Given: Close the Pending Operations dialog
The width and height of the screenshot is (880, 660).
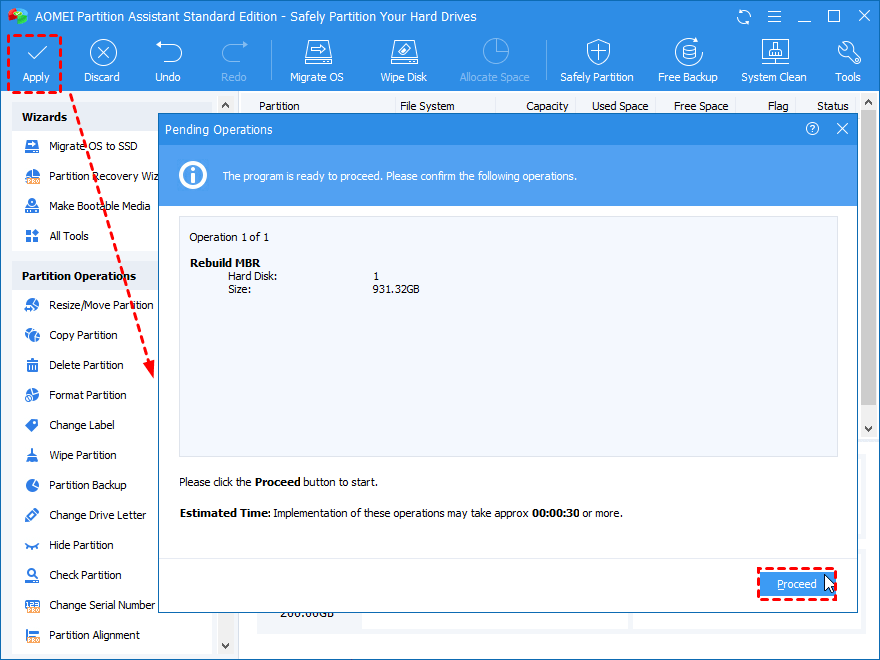Looking at the screenshot, I should pyautogui.click(x=842, y=128).
